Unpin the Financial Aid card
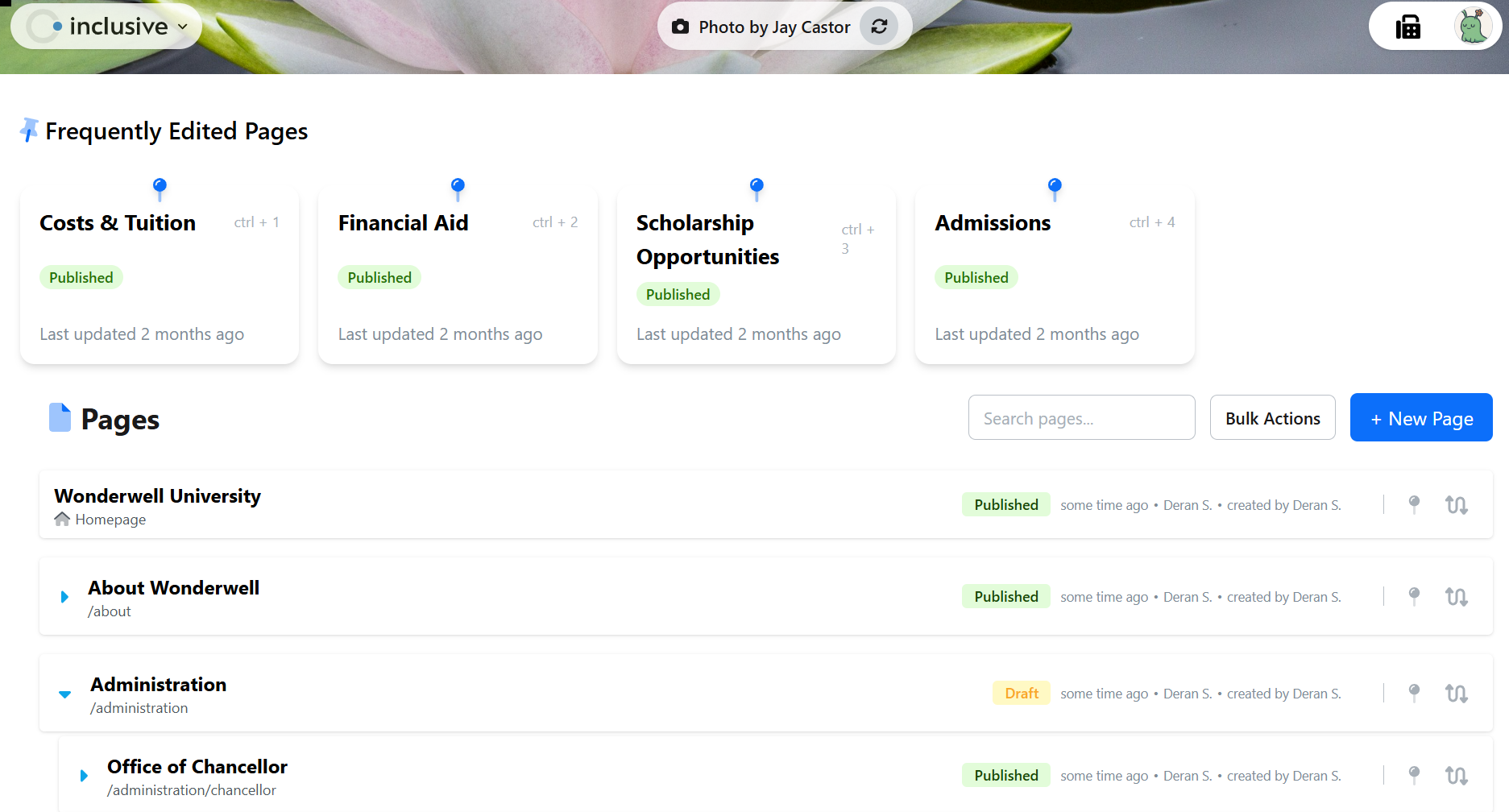1509x812 pixels. tap(457, 187)
